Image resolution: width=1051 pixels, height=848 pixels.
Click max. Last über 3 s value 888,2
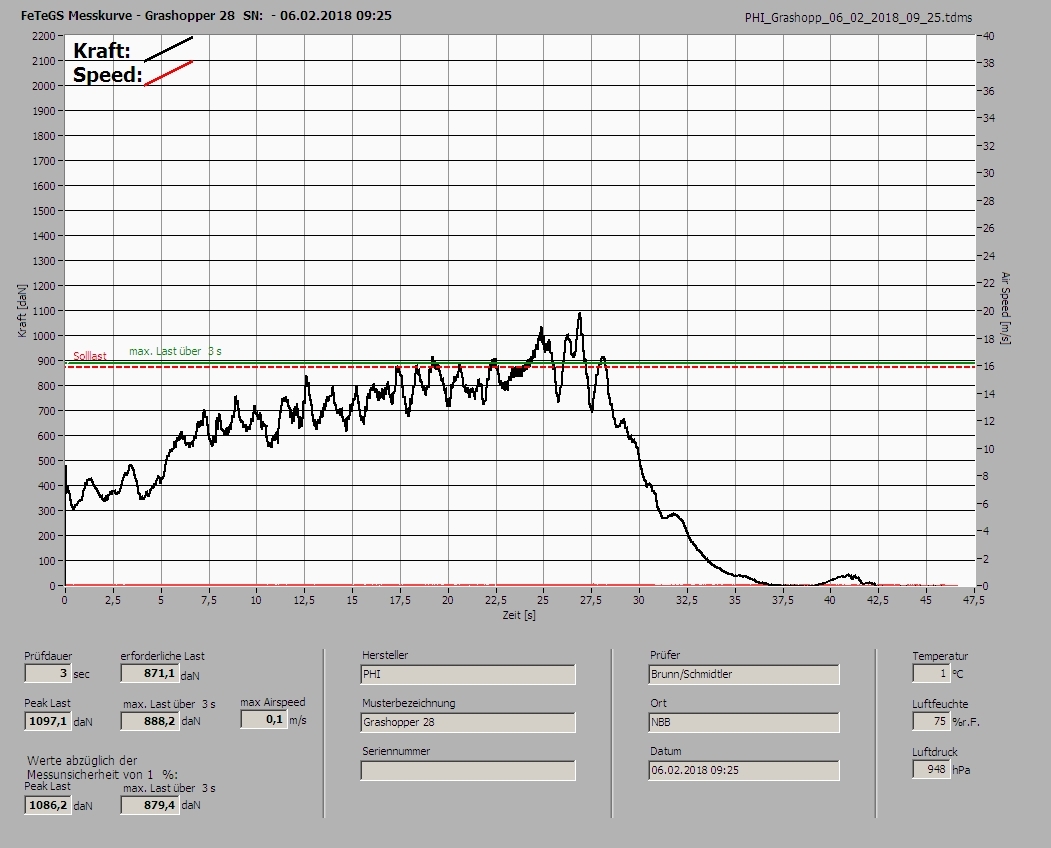click(x=149, y=721)
